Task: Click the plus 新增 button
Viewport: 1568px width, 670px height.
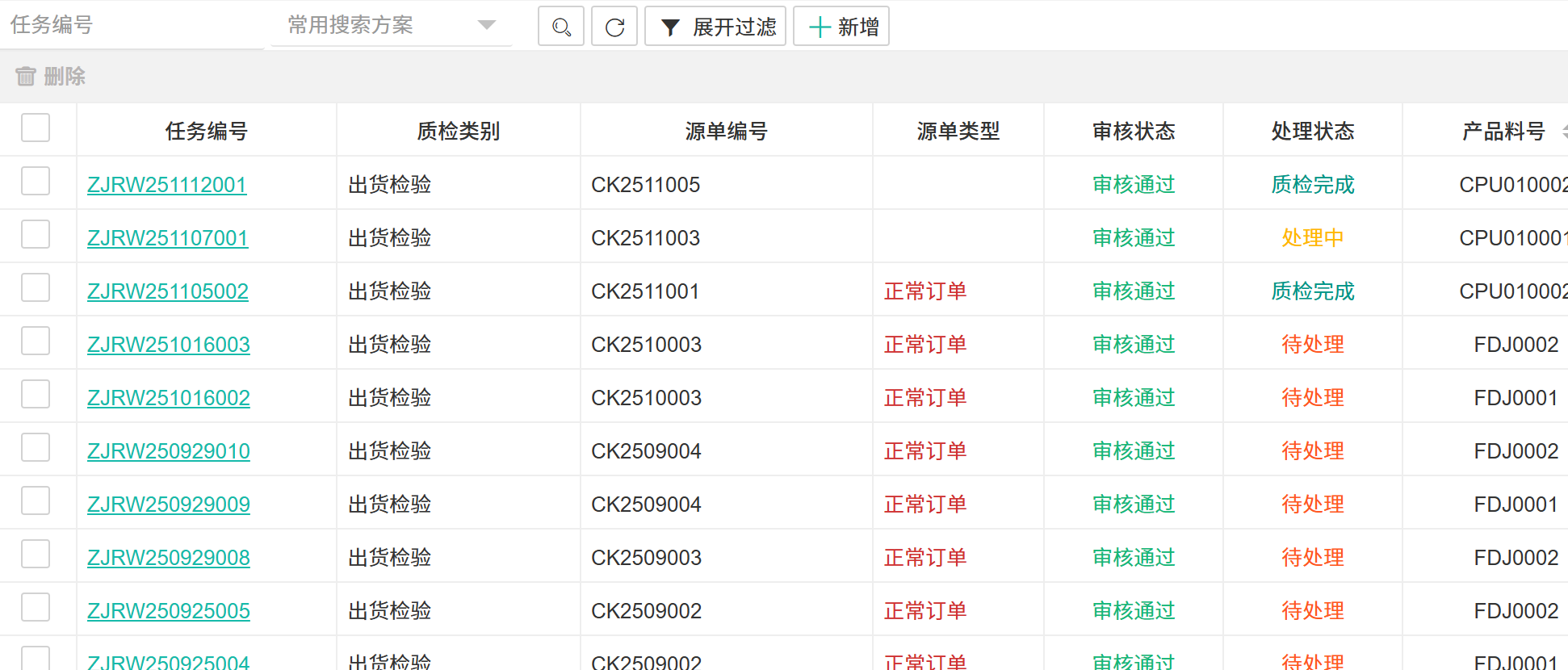Action: click(x=841, y=27)
